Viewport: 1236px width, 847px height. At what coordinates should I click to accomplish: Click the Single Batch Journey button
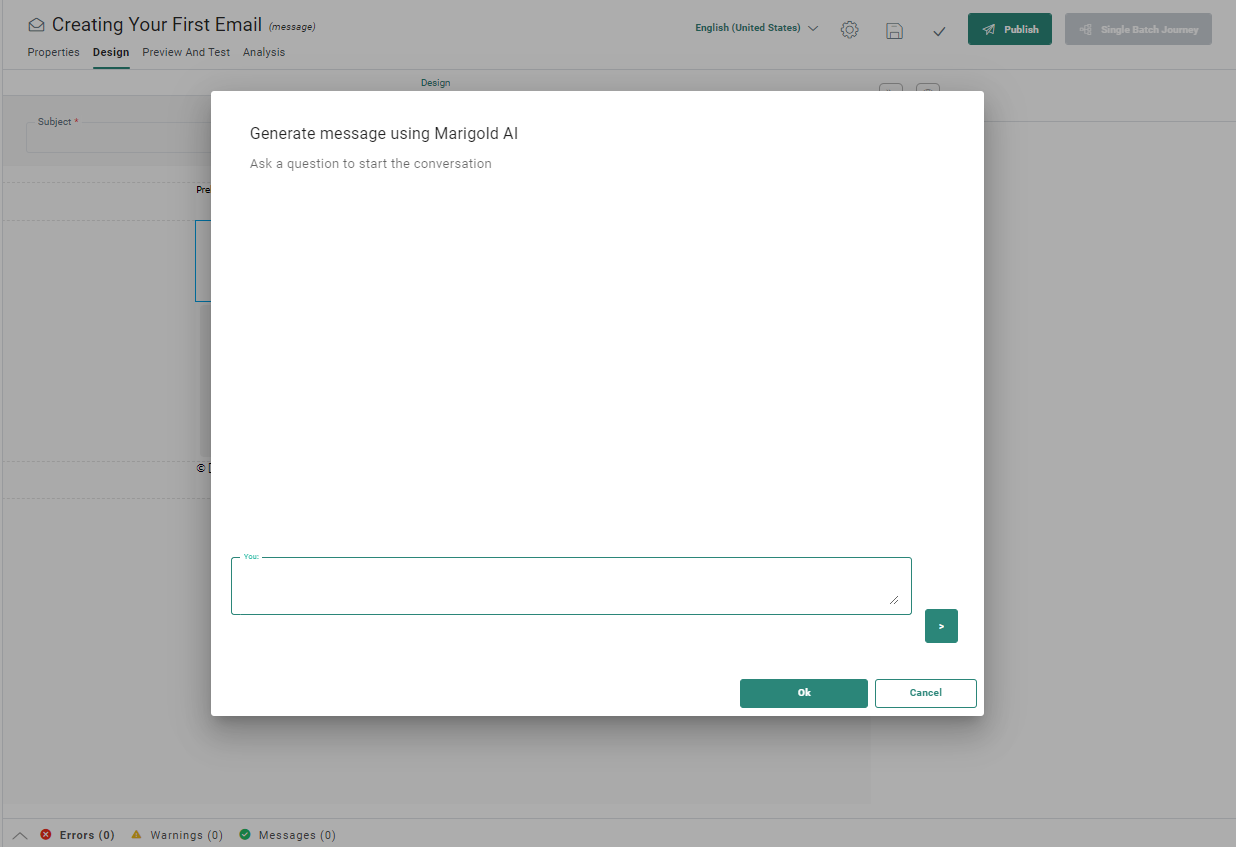click(1138, 30)
